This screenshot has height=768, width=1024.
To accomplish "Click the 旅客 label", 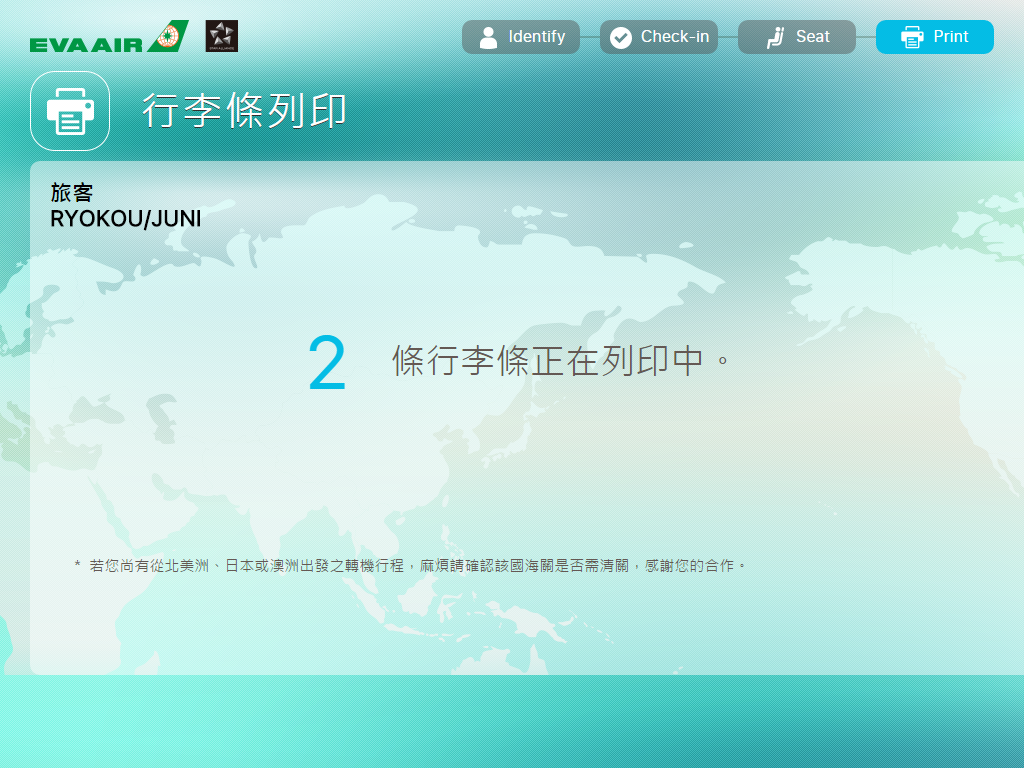I will point(72,193).
